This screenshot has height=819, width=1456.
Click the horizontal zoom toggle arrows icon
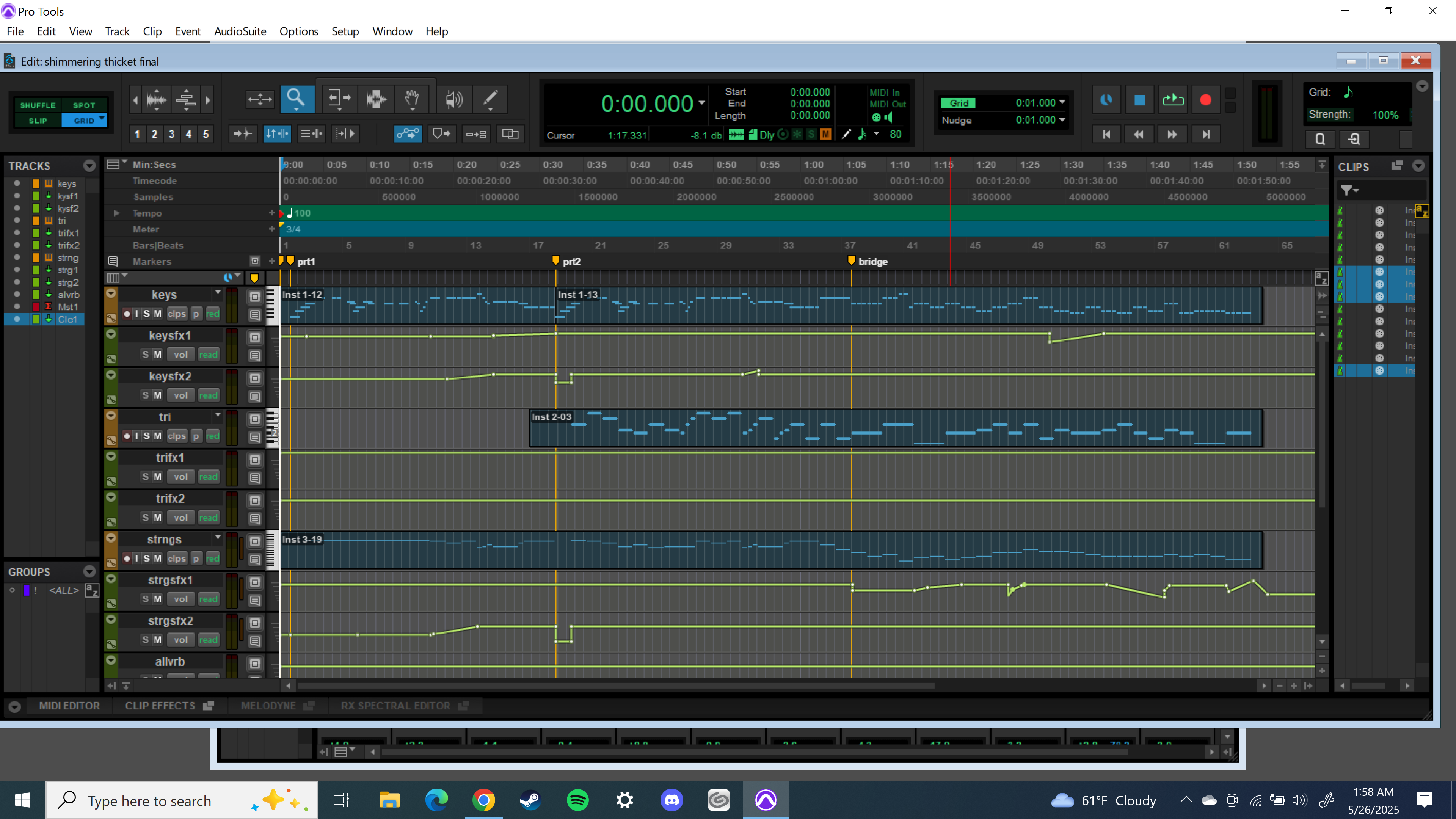click(259, 99)
